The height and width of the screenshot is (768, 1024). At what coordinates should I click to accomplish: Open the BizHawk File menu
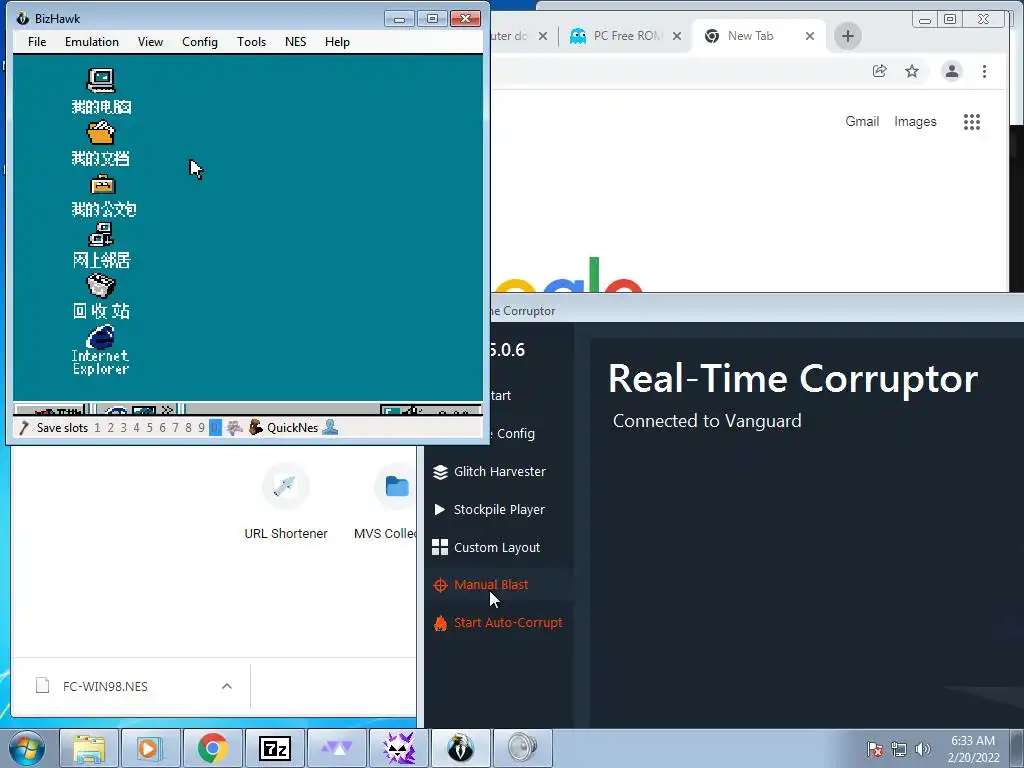click(x=37, y=42)
